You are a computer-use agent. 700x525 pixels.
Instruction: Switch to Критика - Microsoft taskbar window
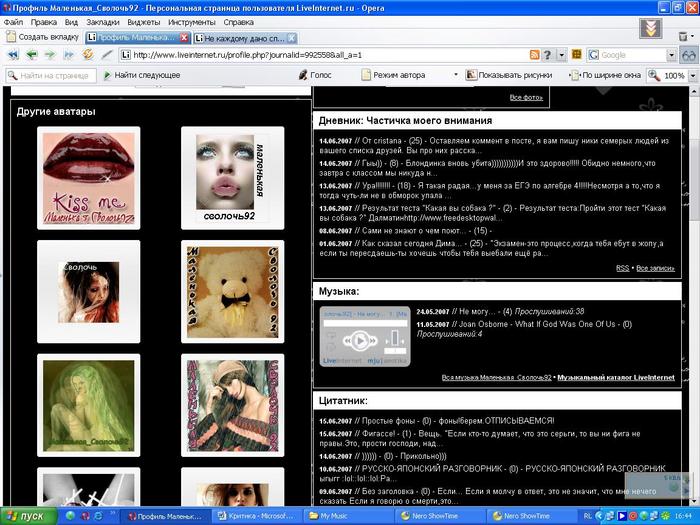(x=255, y=516)
